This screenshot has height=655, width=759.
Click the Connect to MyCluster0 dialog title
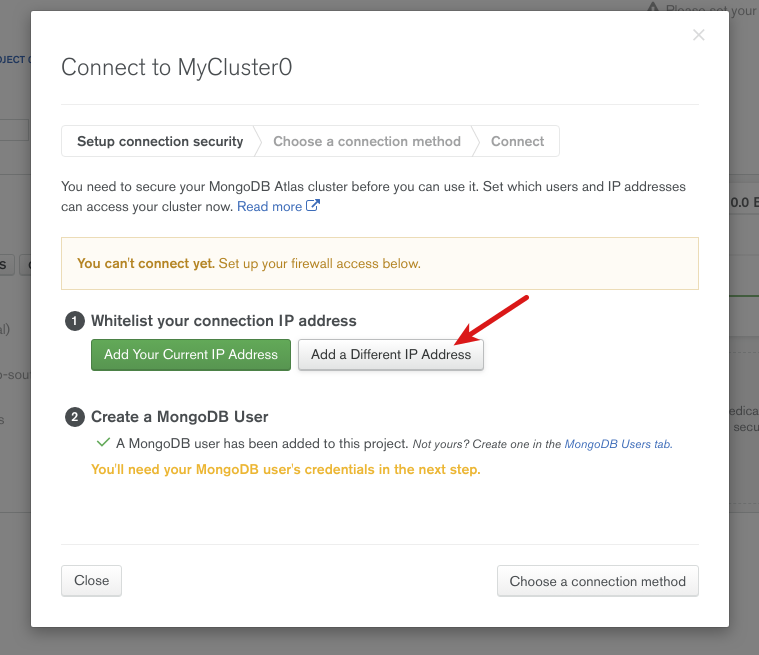point(177,68)
